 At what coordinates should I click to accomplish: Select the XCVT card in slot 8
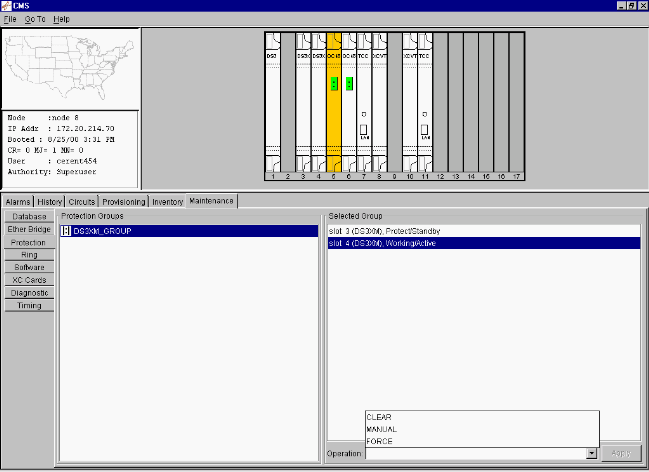coord(380,102)
